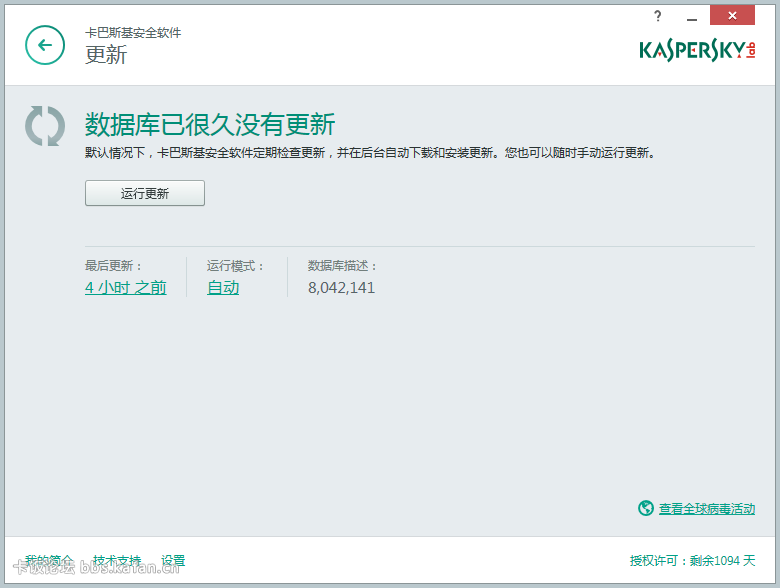Go back using the circular arrow button

pos(45,45)
